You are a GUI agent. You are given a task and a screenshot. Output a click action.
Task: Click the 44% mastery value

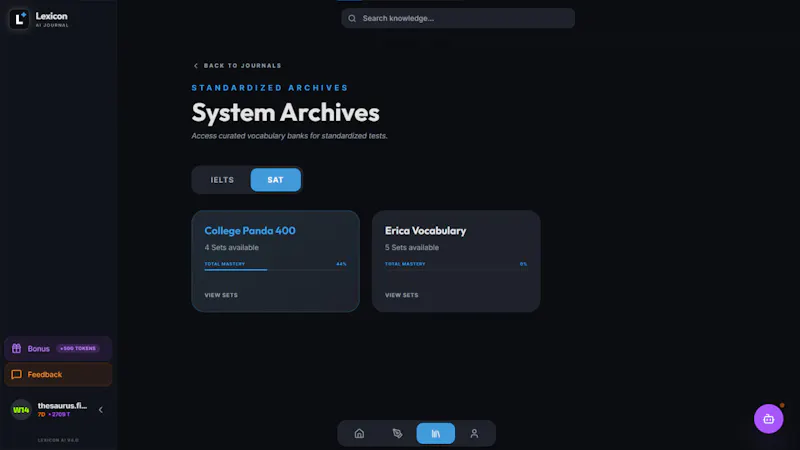341,264
